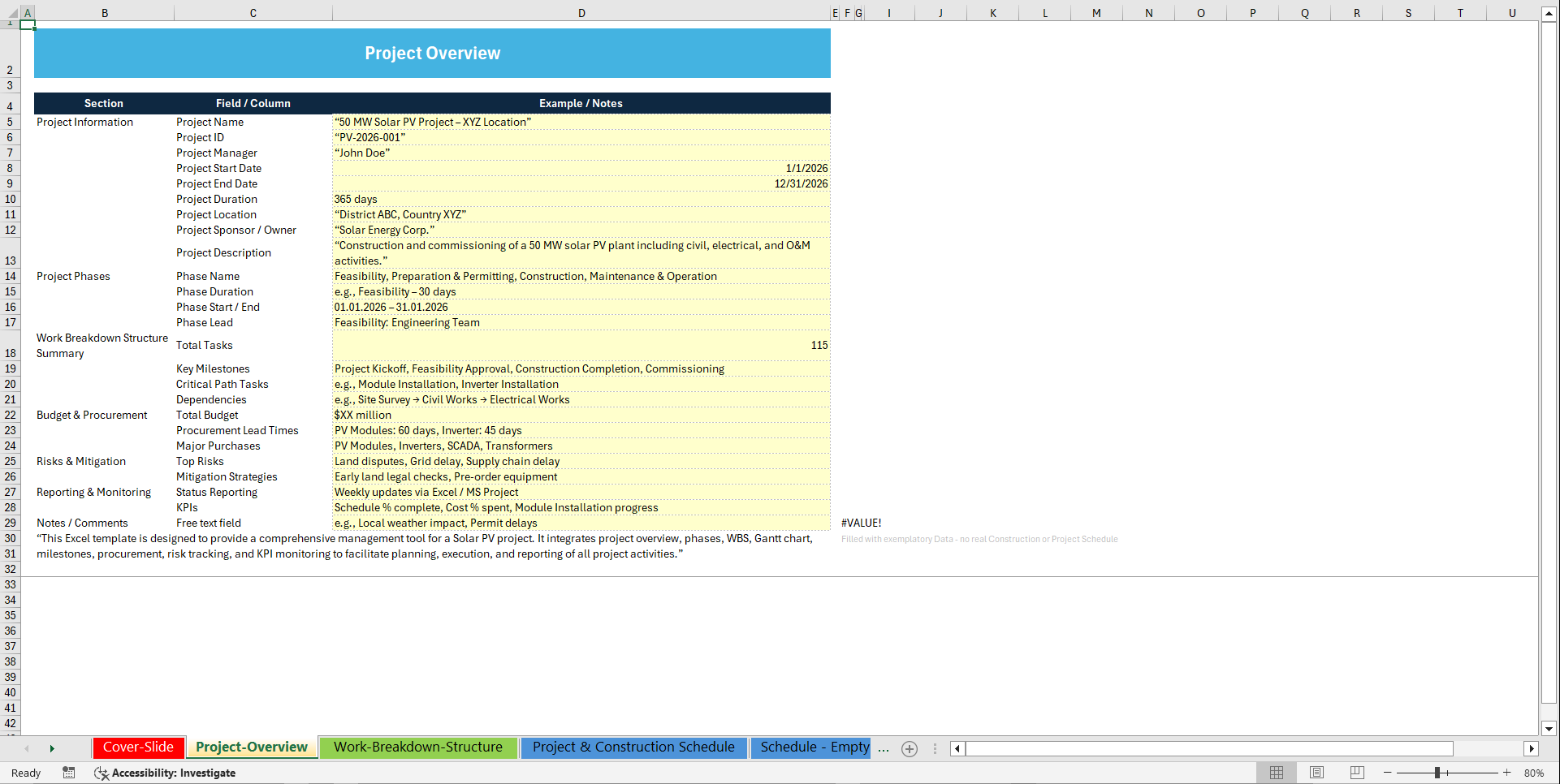The height and width of the screenshot is (784, 1560).
Task: Open the Work-Breakdown-Structure sheet
Action: (419, 747)
